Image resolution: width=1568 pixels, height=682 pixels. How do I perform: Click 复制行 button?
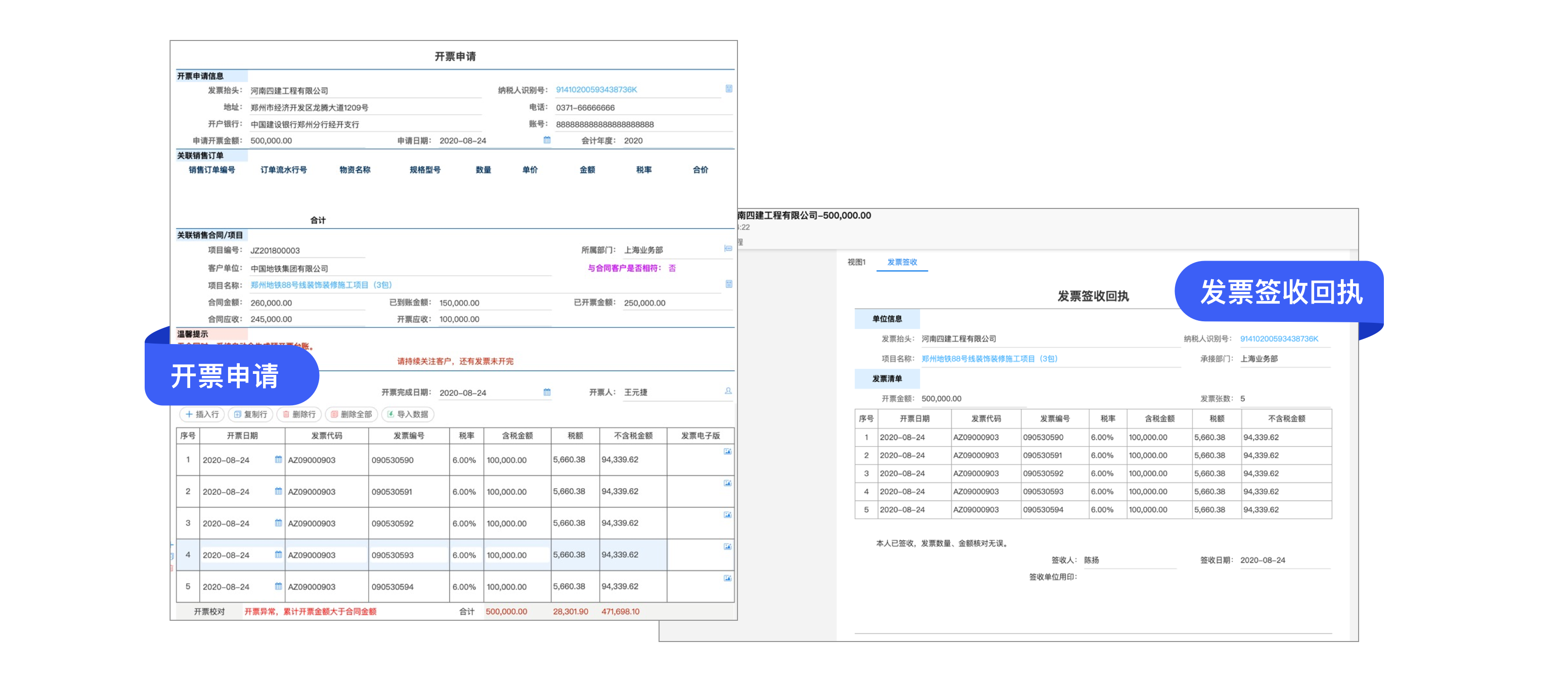tap(251, 414)
